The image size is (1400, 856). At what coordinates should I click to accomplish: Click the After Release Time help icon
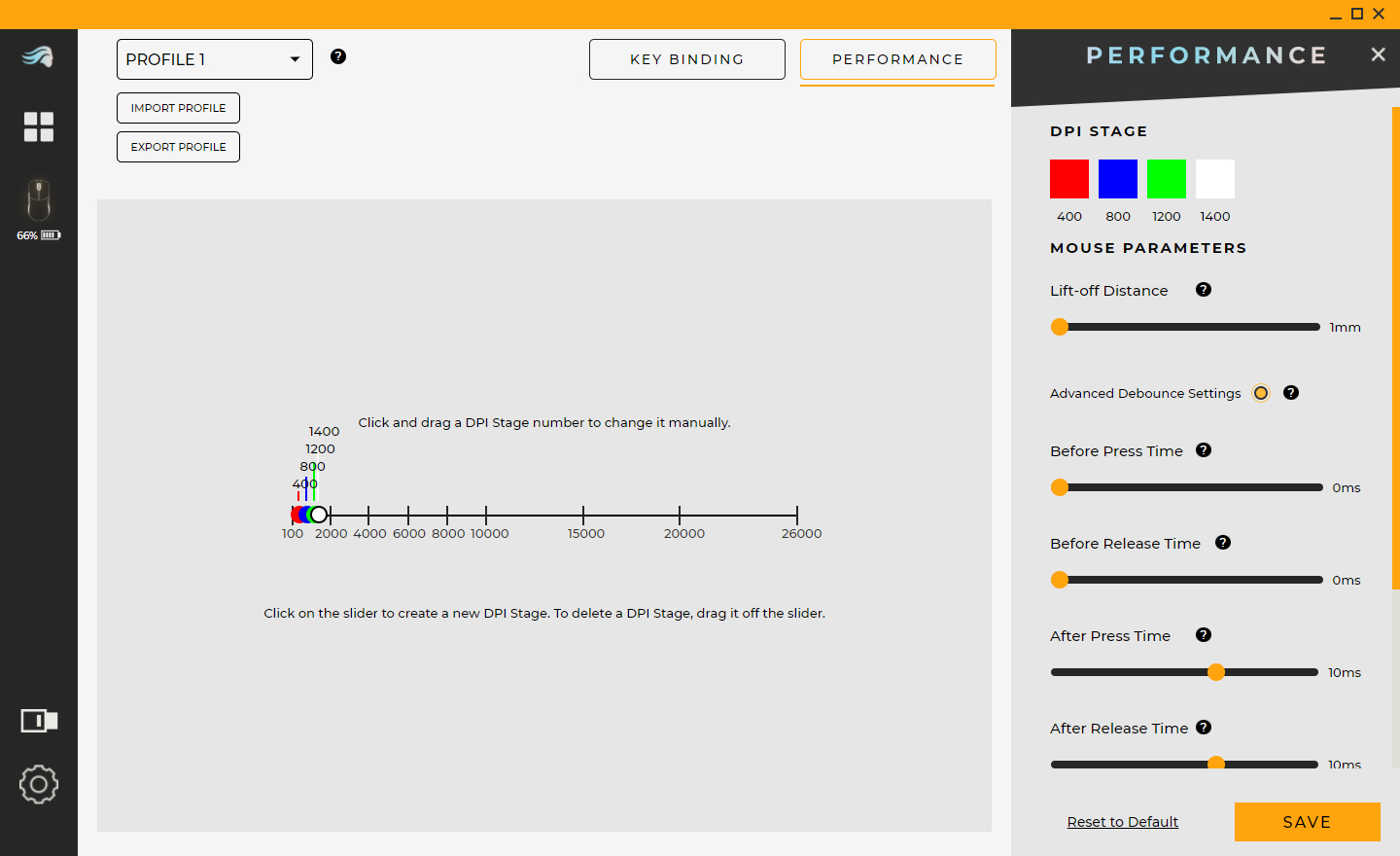[x=1204, y=728]
